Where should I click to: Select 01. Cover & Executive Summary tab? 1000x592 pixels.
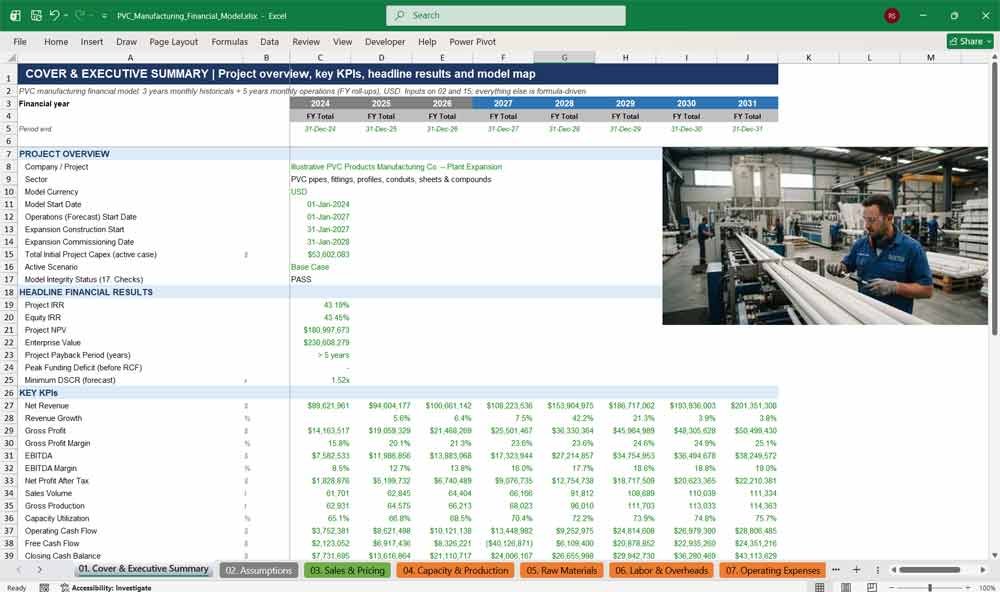(143, 569)
